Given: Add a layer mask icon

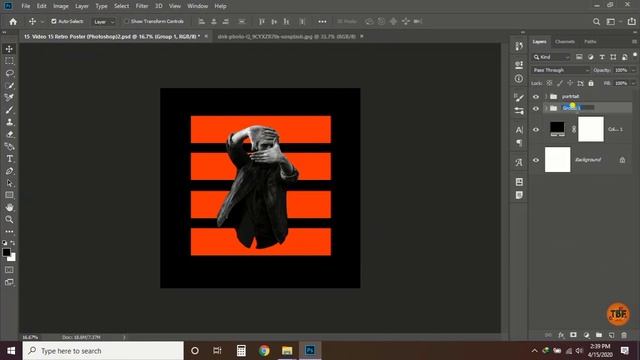Looking at the screenshot, I should click(x=573, y=335).
